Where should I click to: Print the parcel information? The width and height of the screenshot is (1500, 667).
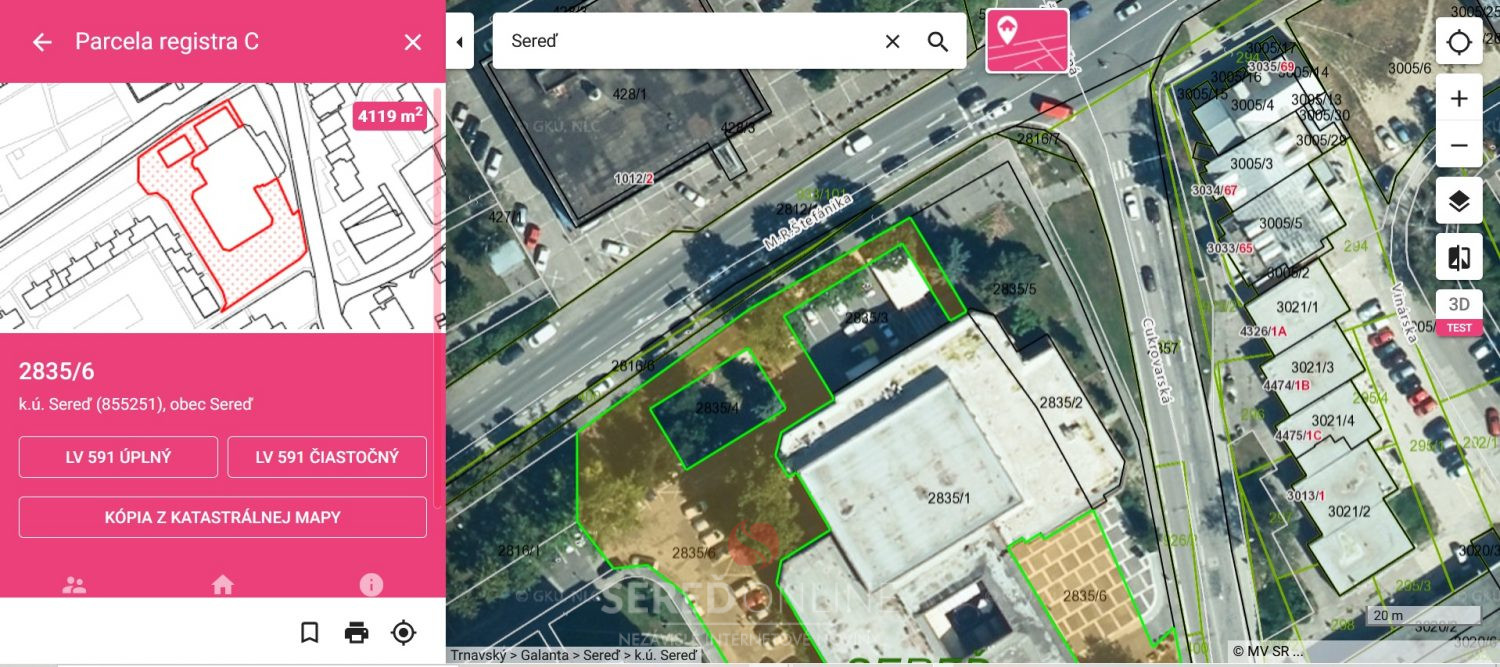(356, 632)
